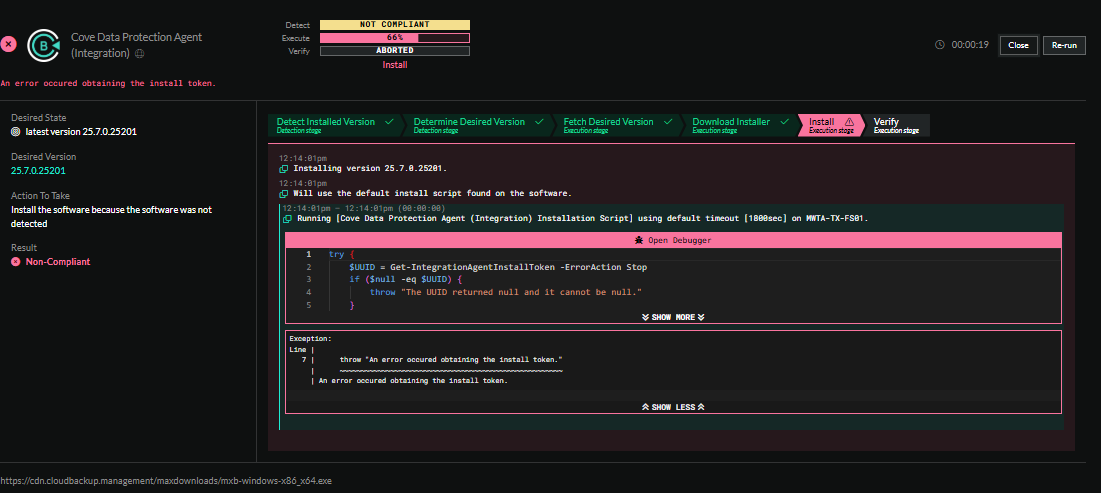
Task: Copy the 'Installing version' log line
Action: [284, 169]
